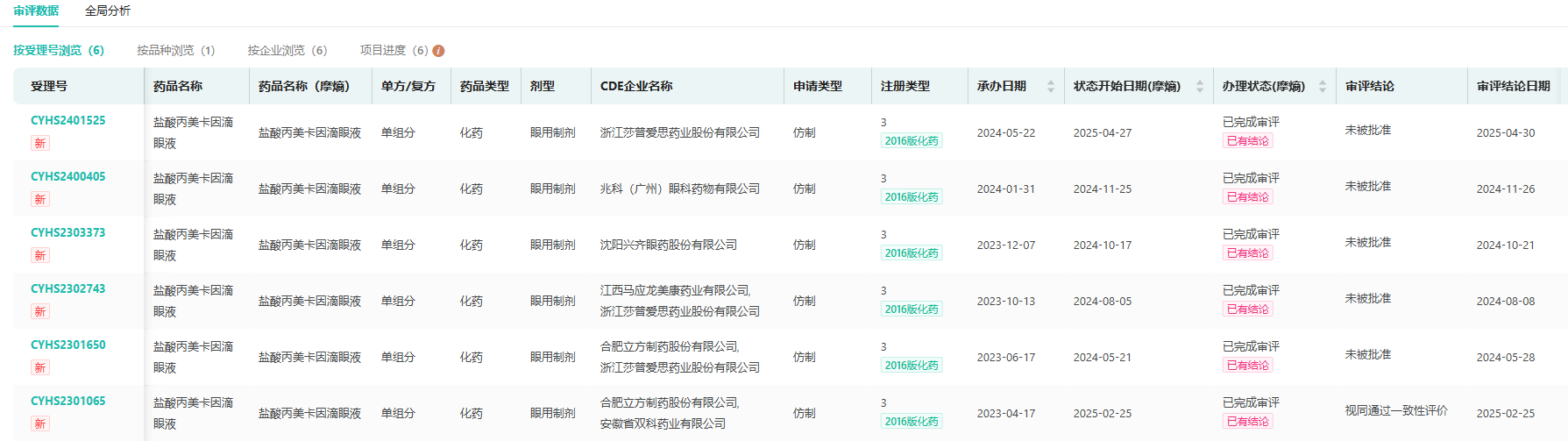Click 已有结论 tag in CYHS2400405 row
This screenshot has height=441, width=1568.
[x=1248, y=197]
